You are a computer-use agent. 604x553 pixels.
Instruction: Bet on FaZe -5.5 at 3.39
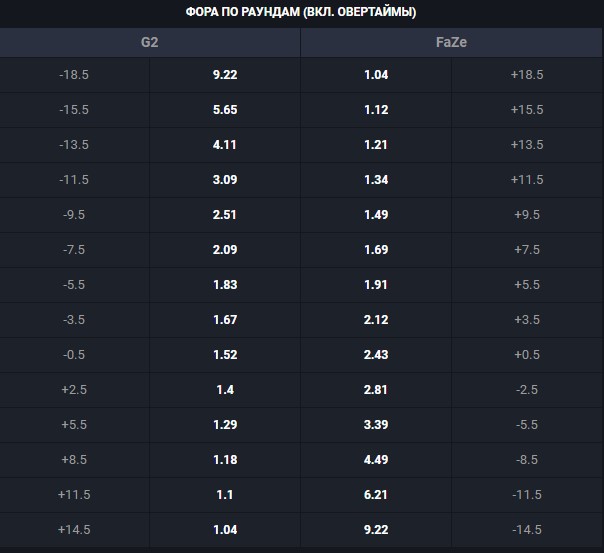pyautogui.click(x=376, y=425)
